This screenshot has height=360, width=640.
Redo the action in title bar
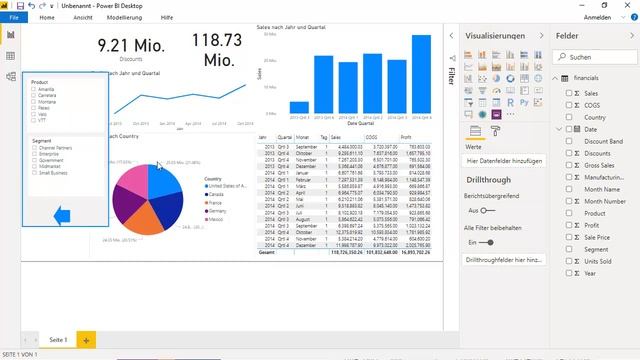click(42, 6)
